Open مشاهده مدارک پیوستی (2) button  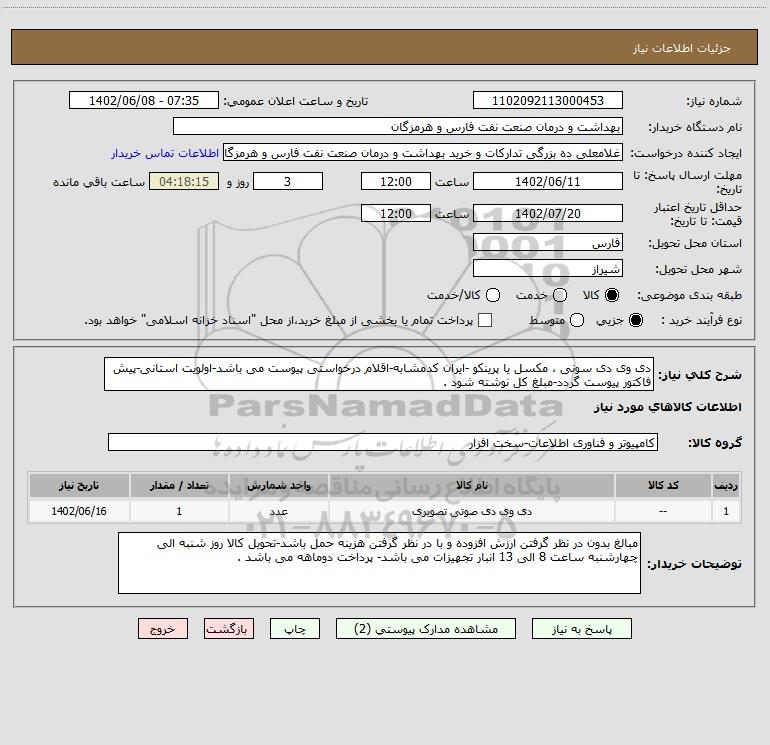(426, 629)
